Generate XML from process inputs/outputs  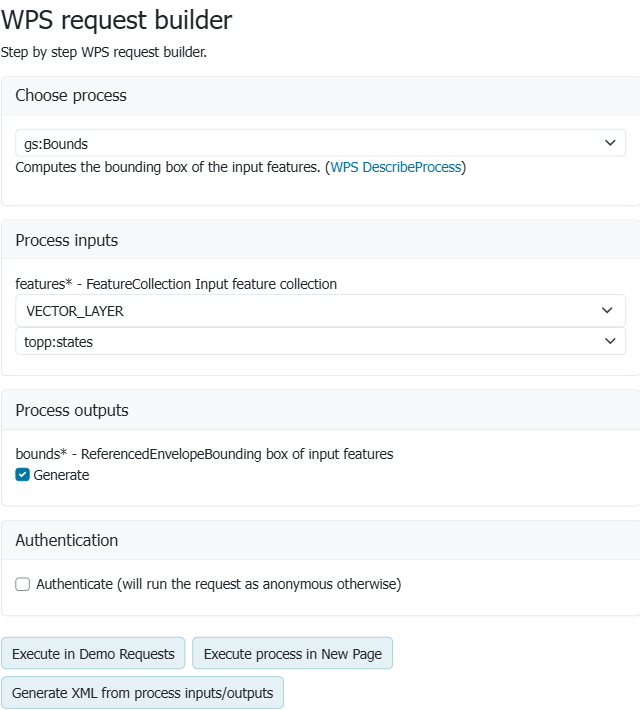coord(142,693)
